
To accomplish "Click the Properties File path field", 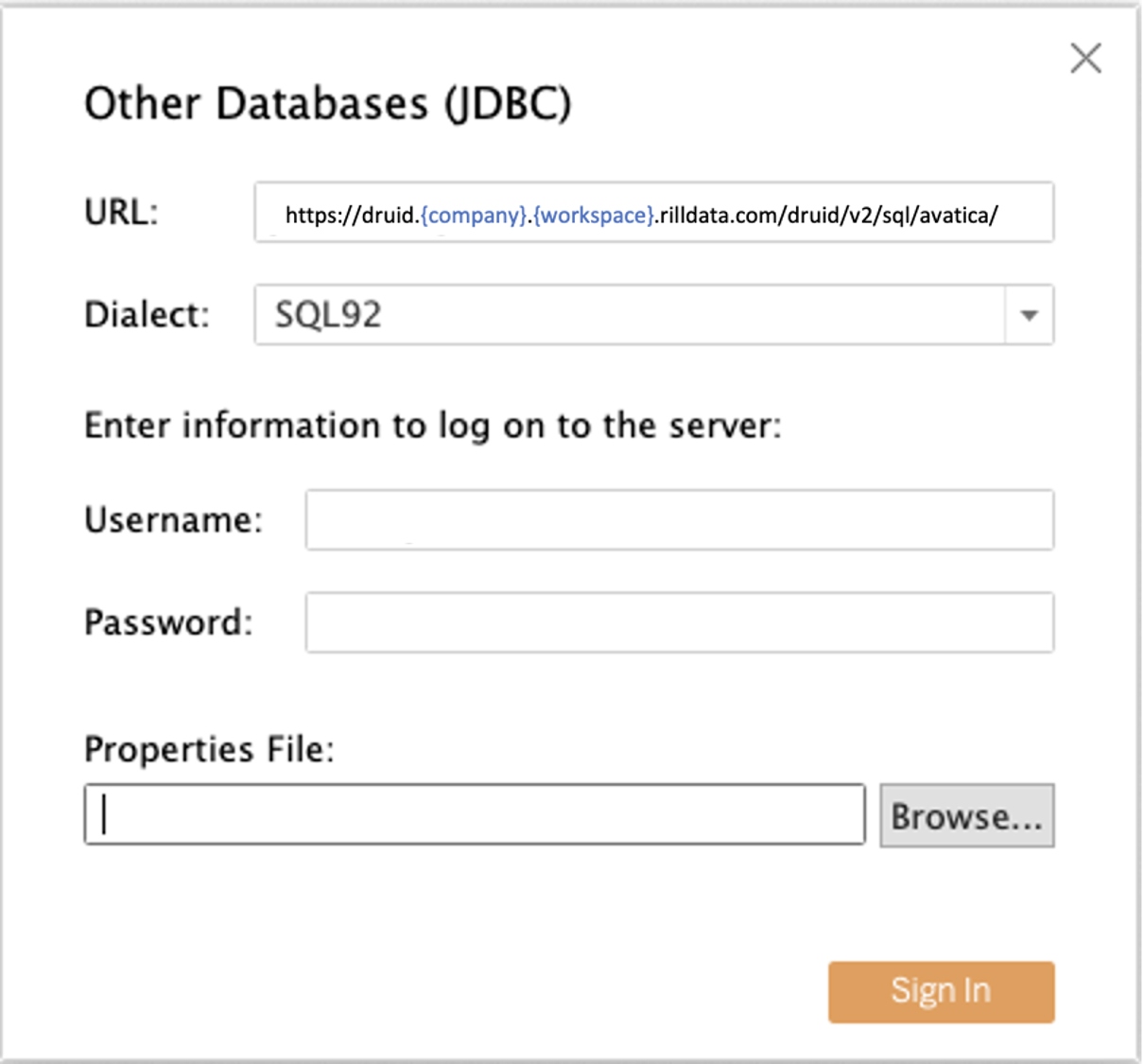I will [475, 814].
